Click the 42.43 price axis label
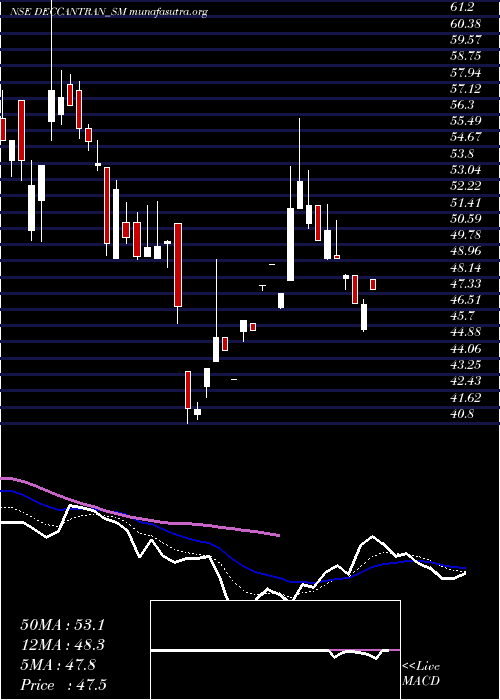 coord(466,381)
